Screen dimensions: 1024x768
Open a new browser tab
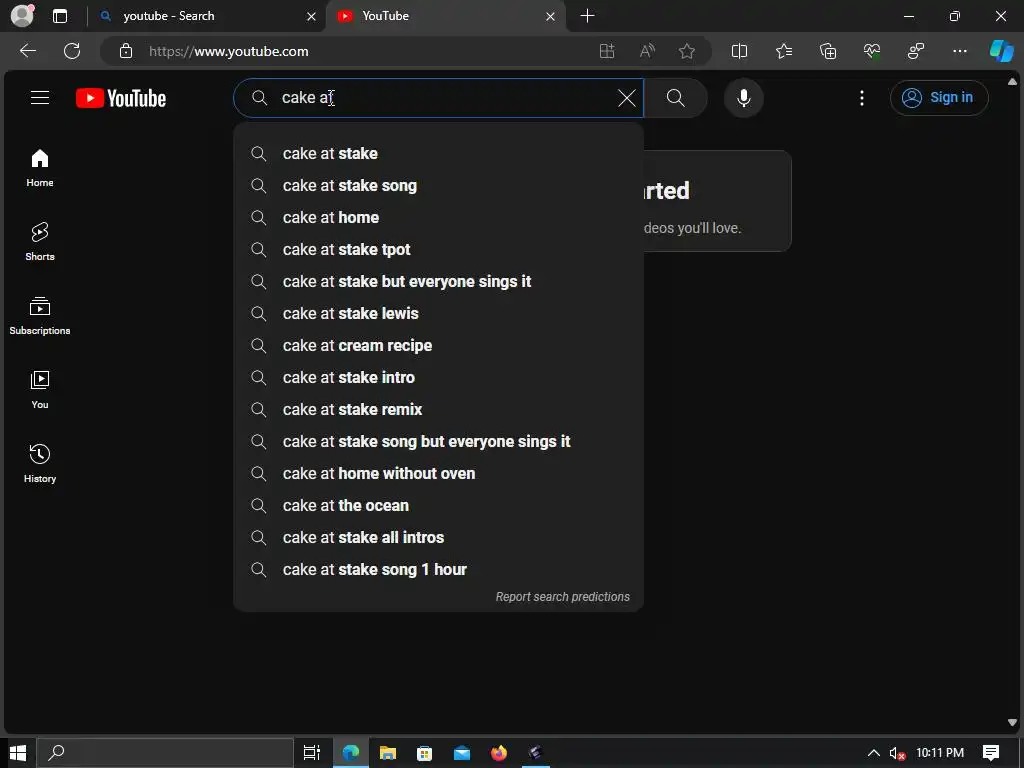point(587,16)
